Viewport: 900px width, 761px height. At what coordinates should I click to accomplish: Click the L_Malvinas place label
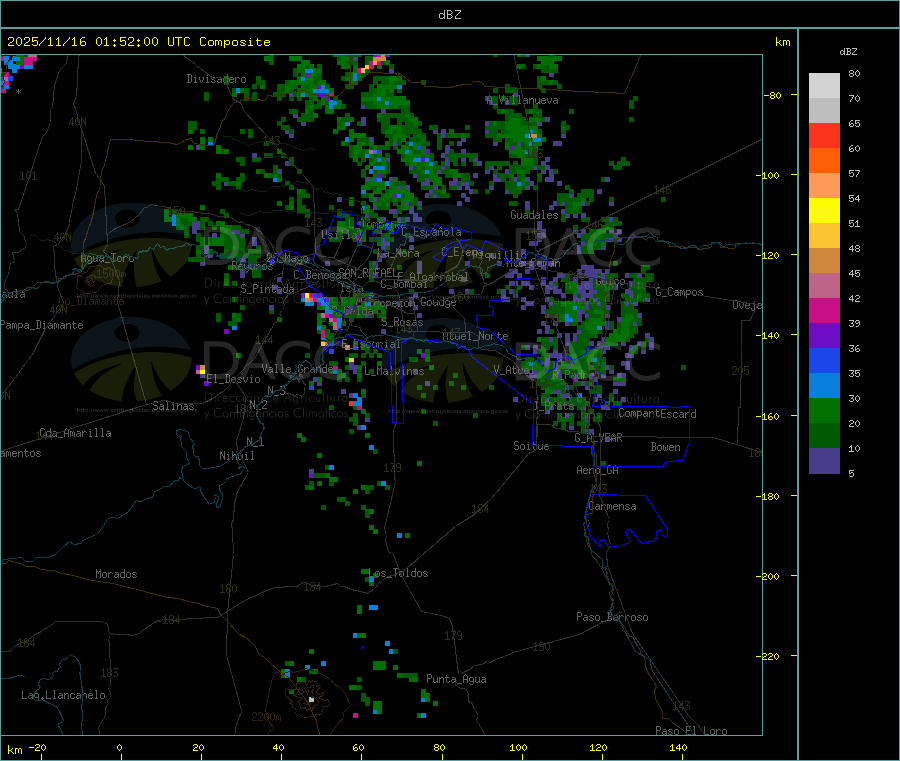click(394, 371)
